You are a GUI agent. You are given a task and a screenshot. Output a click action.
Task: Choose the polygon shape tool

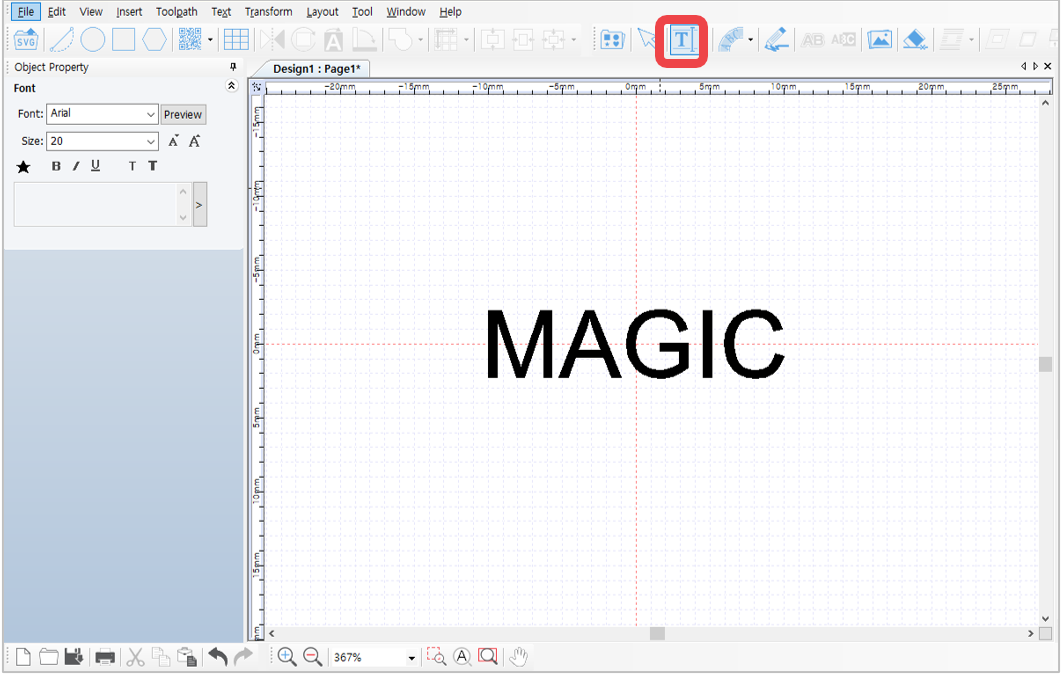154,39
